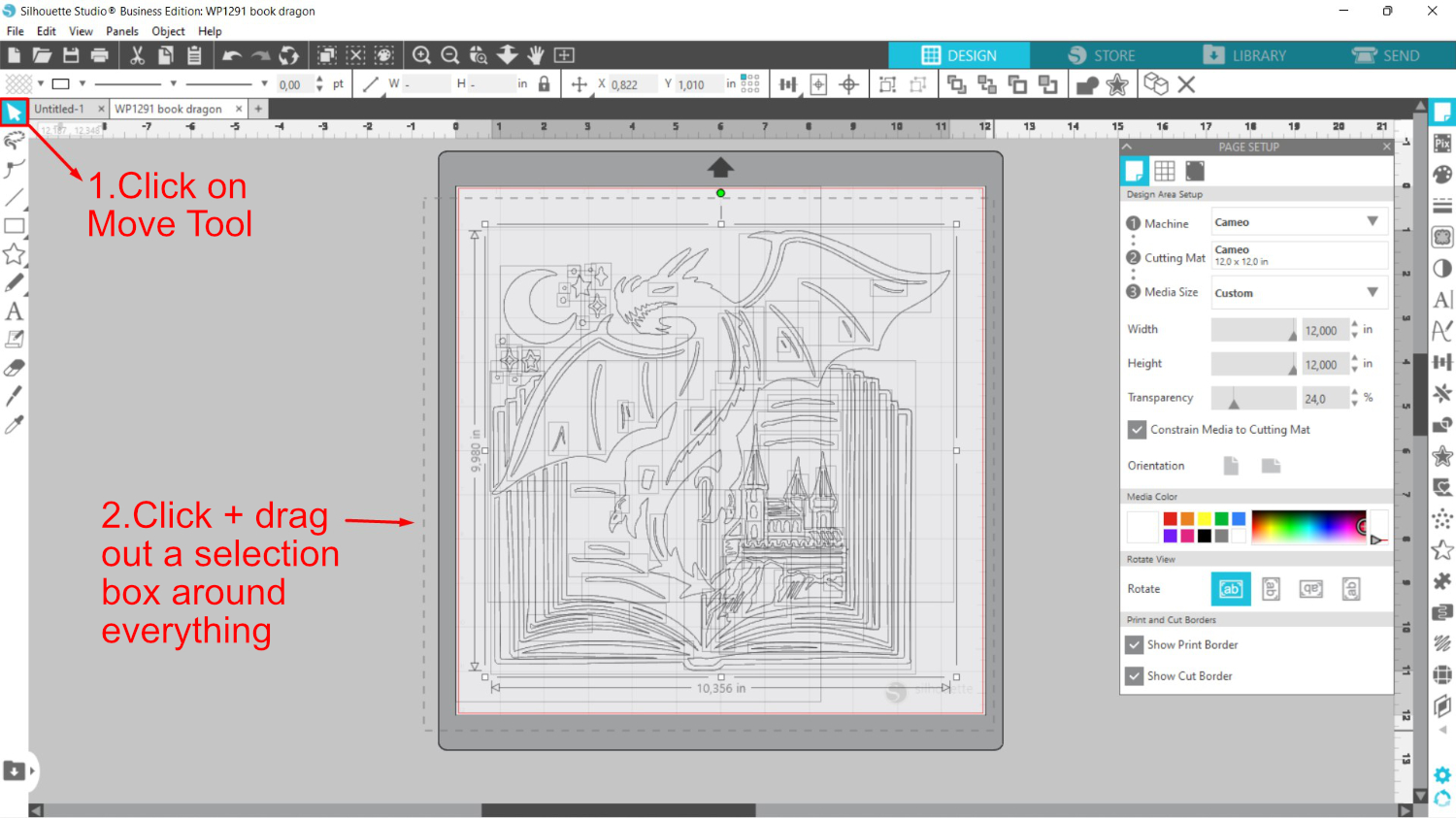Open the Object menu
The image size is (1456, 818).
point(168,31)
